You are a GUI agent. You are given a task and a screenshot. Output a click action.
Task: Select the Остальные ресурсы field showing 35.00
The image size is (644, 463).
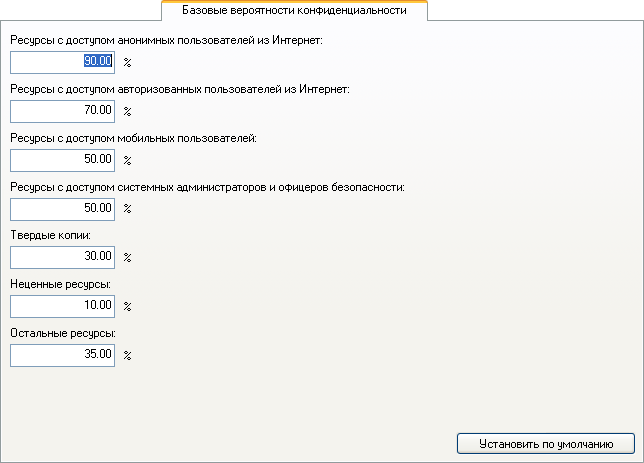pyautogui.click(x=62, y=355)
